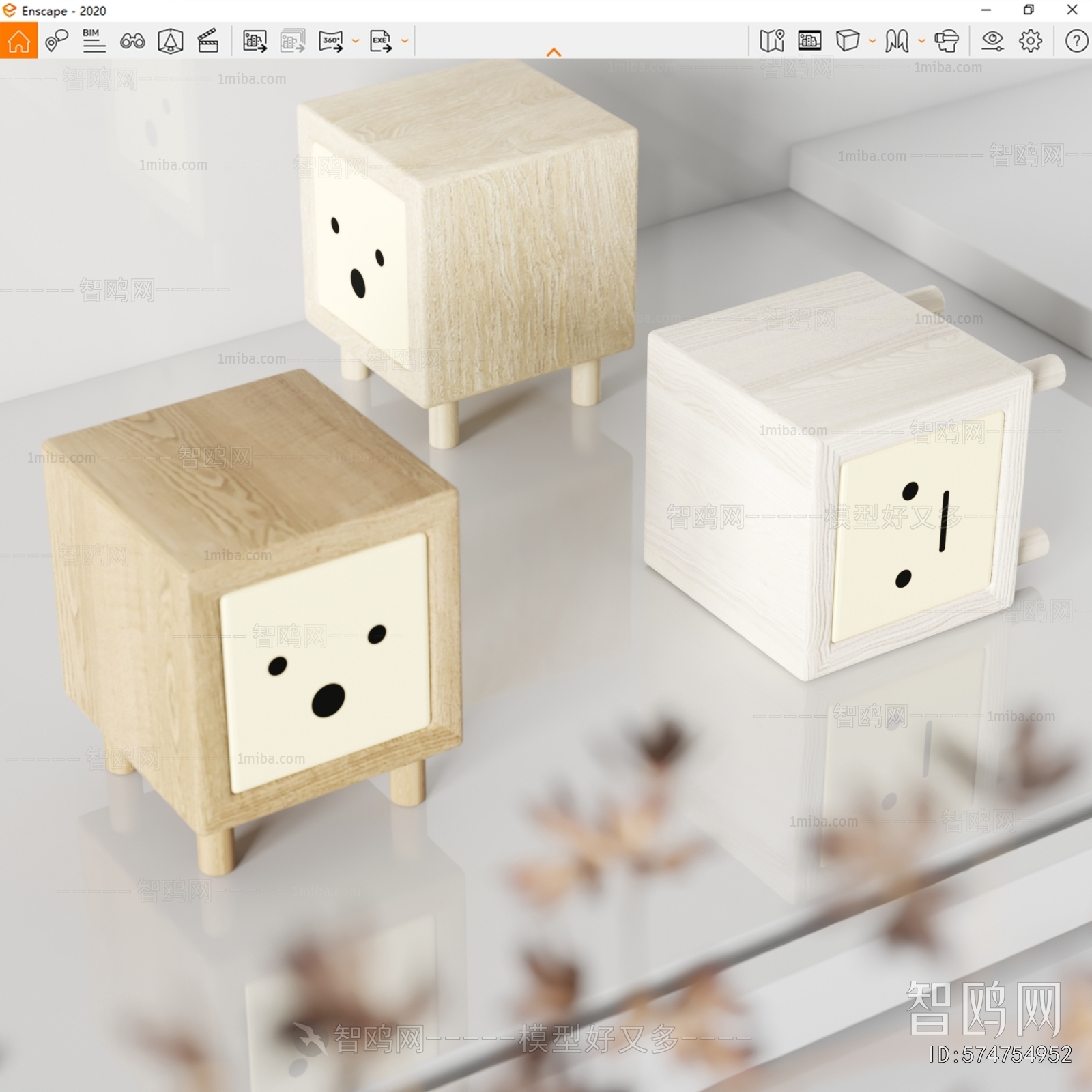1092x1092 pixels.
Task: Click the 360° panorama export icon
Action: 332,41
